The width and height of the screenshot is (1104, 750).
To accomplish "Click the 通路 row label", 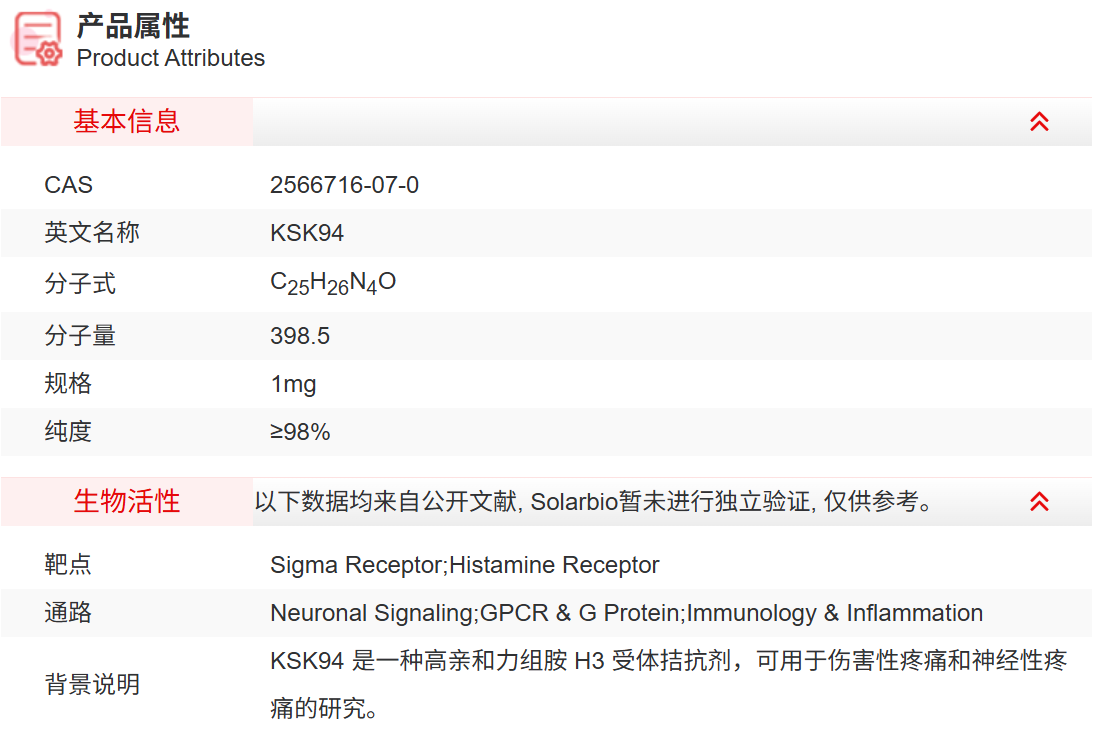I will click(68, 613).
